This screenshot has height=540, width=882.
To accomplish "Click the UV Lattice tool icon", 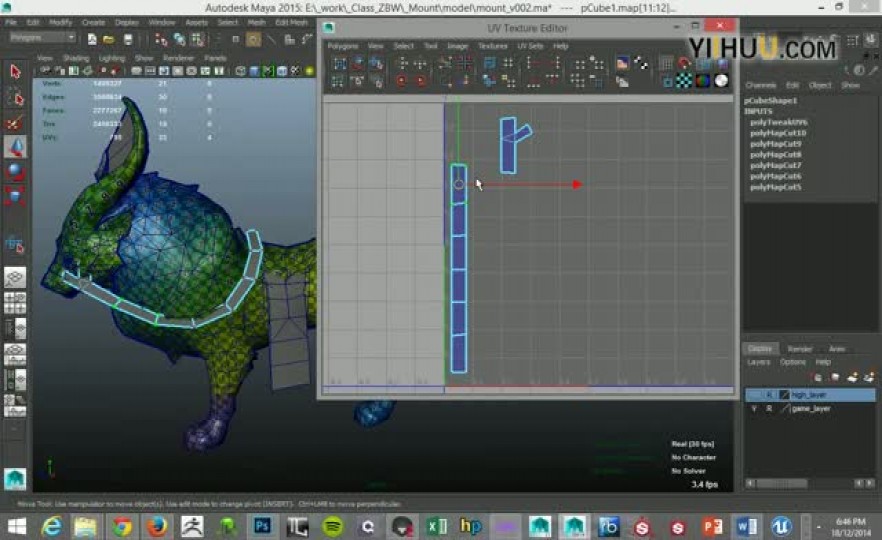I will point(339,64).
